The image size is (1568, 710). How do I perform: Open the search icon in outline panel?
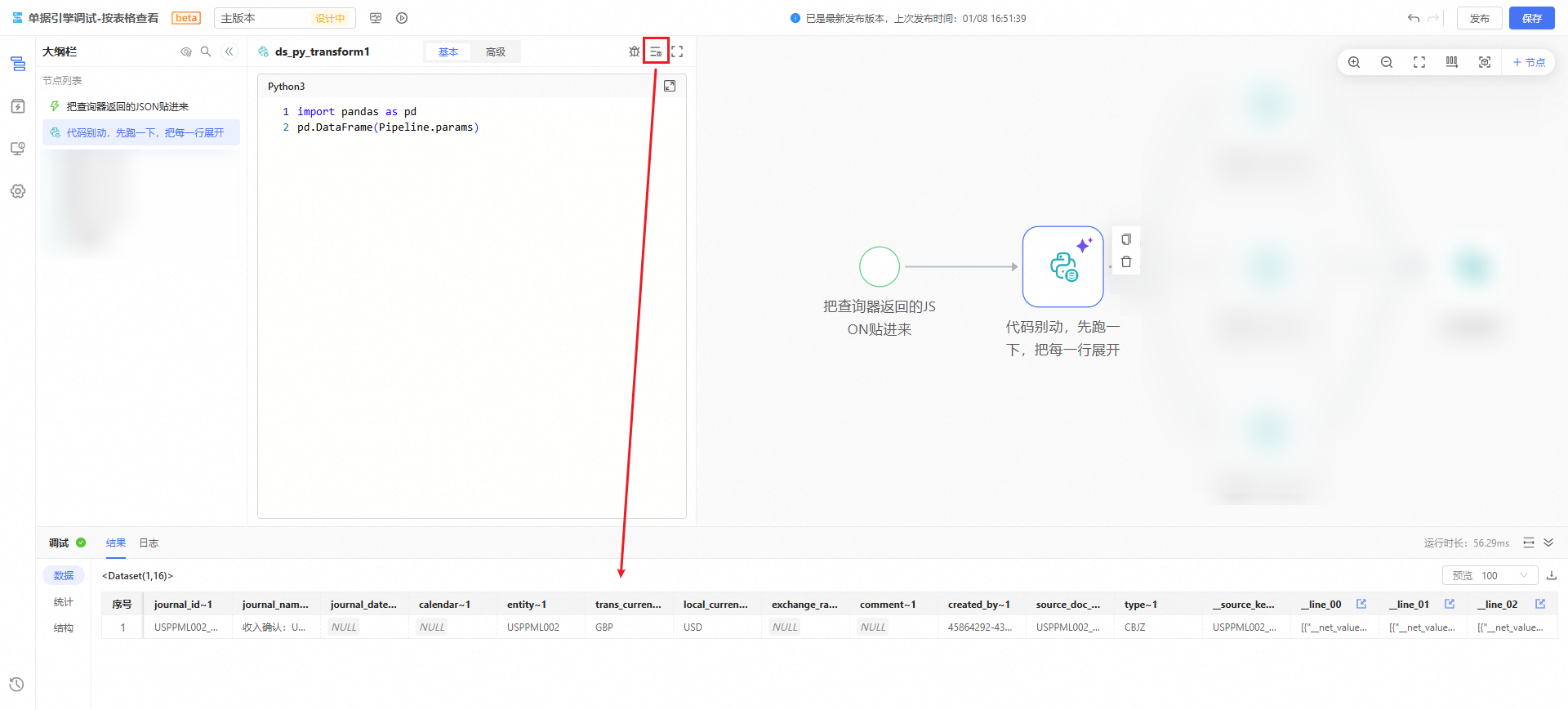(206, 51)
